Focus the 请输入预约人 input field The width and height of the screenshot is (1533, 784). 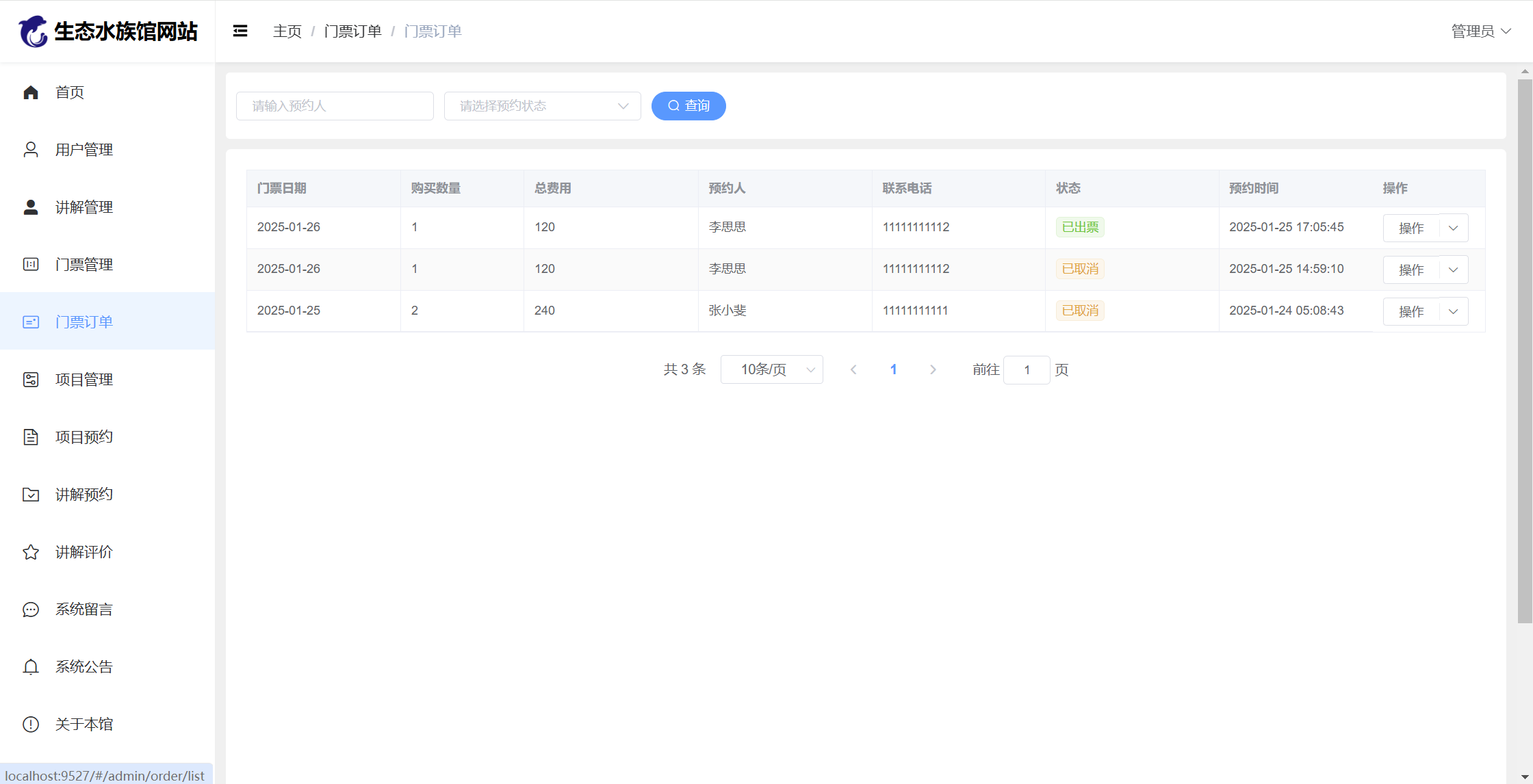(x=335, y=106)
